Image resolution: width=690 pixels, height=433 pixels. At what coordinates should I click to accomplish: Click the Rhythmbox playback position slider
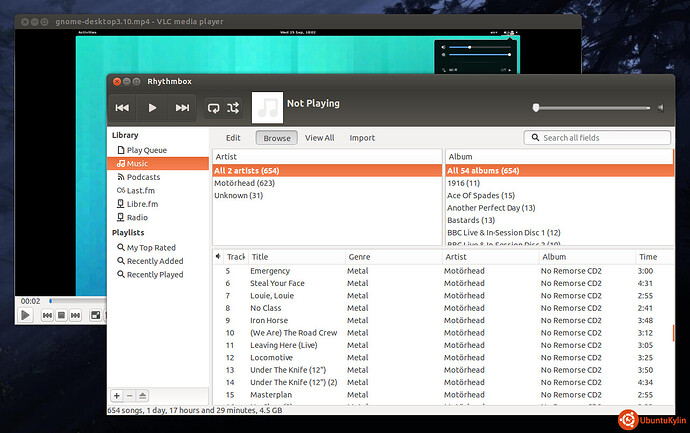[590, 107]
